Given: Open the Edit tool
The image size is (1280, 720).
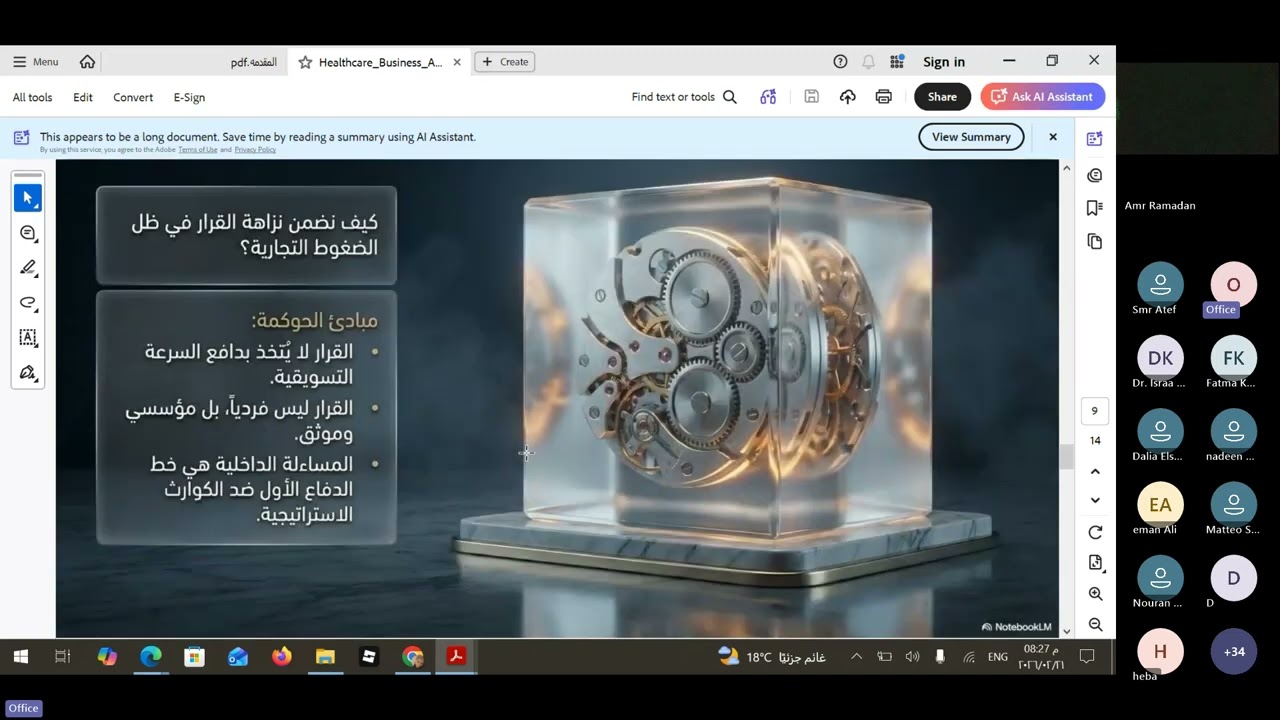Looking at the screenshot, I should tap(83, 97).
